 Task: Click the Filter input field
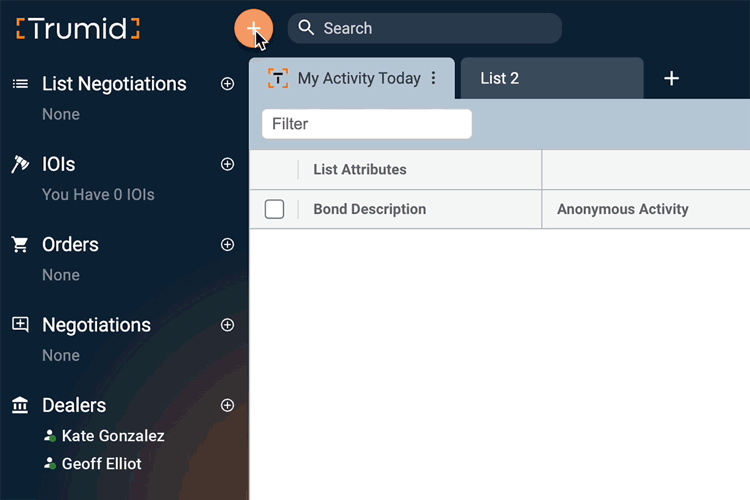367,124
